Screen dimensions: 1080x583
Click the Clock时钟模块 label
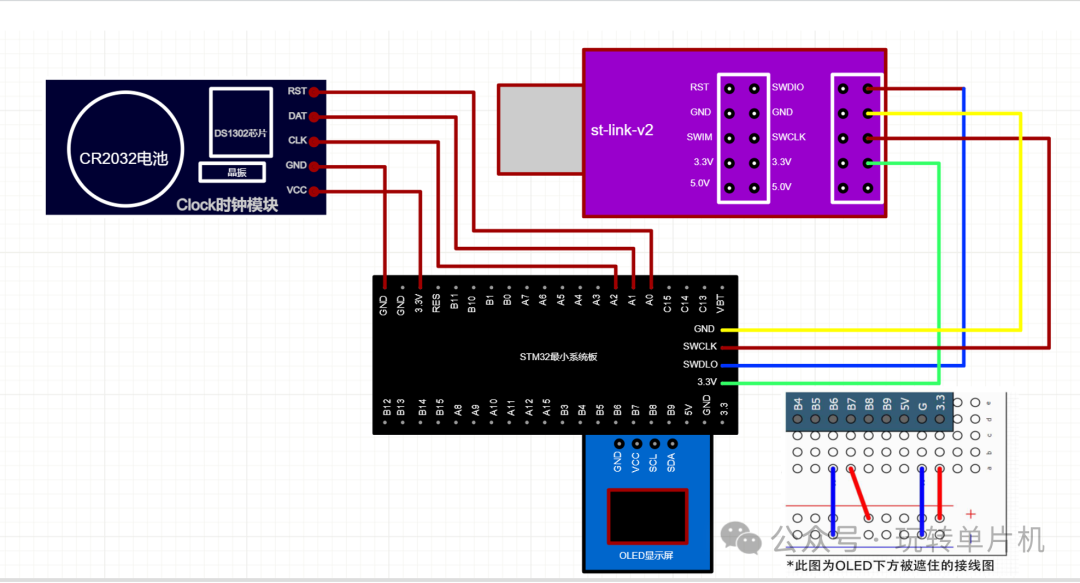click(x=227, y=205)
